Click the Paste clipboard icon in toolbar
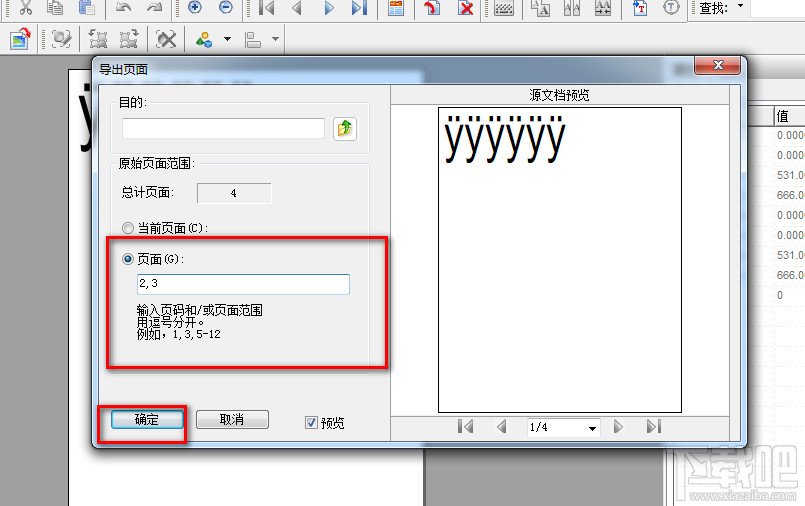Viewport: 805px width, 506px height. pyautogui.click(x=87, y=7)
